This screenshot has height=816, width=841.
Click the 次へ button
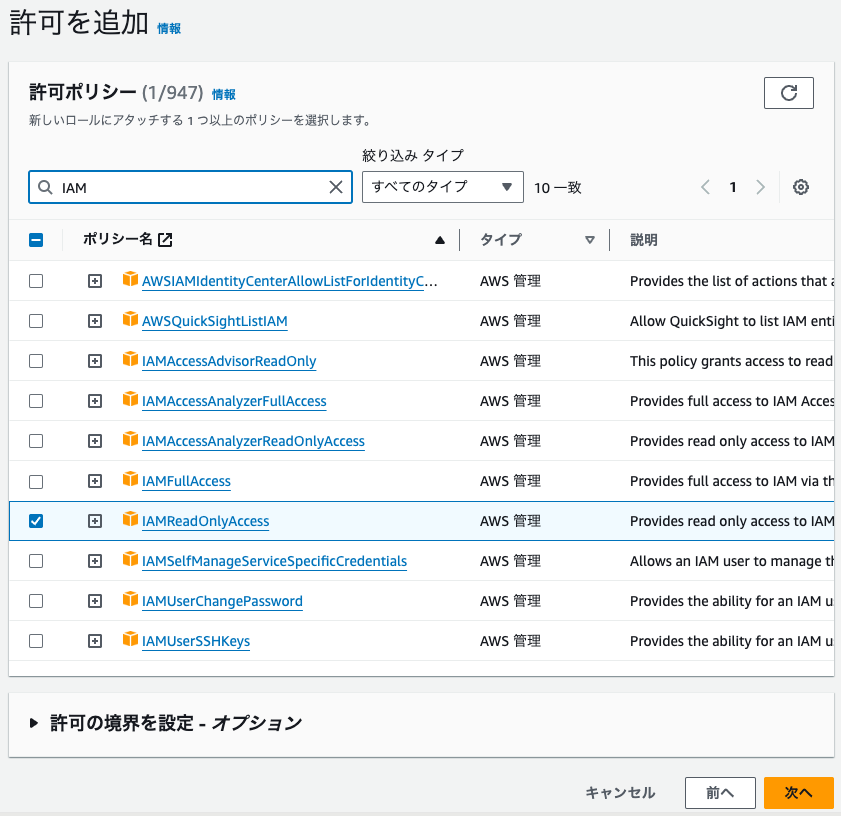click(799, 792)
